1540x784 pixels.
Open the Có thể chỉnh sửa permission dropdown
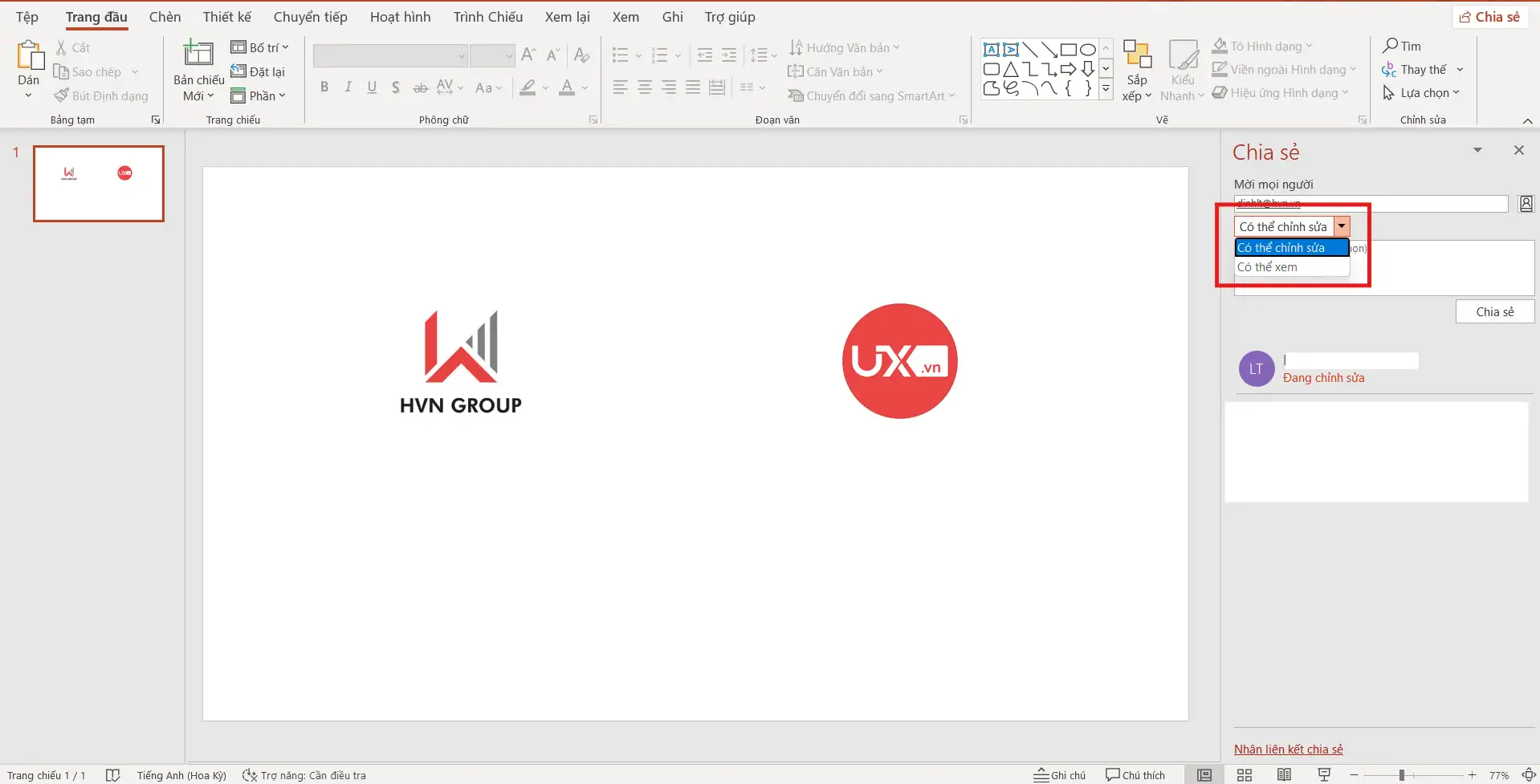point(1342,225)
